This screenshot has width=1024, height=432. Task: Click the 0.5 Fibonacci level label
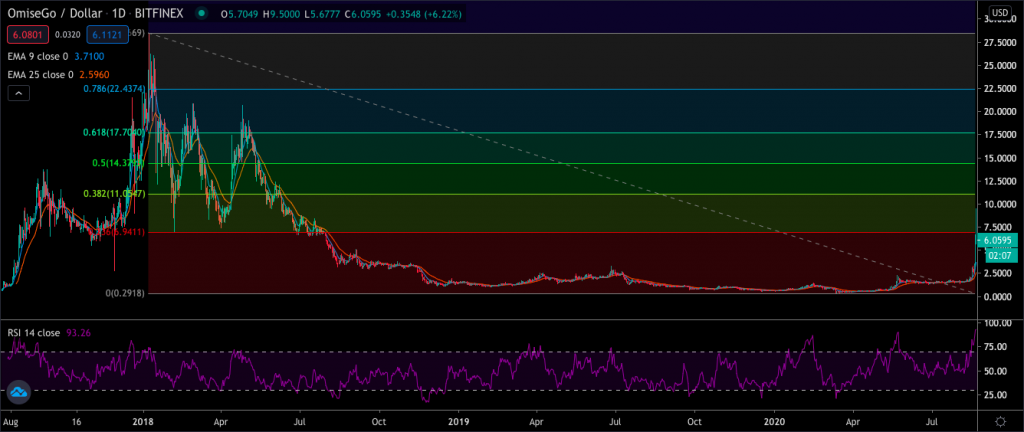[116, 163]
